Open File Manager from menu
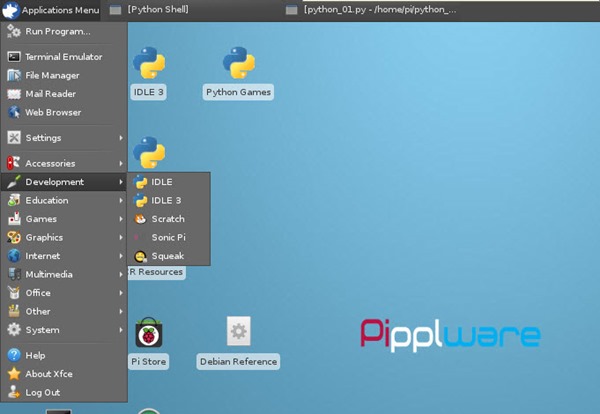Image resolution: width=600 pixels, height=414 pixels. [x=64, y=75]
